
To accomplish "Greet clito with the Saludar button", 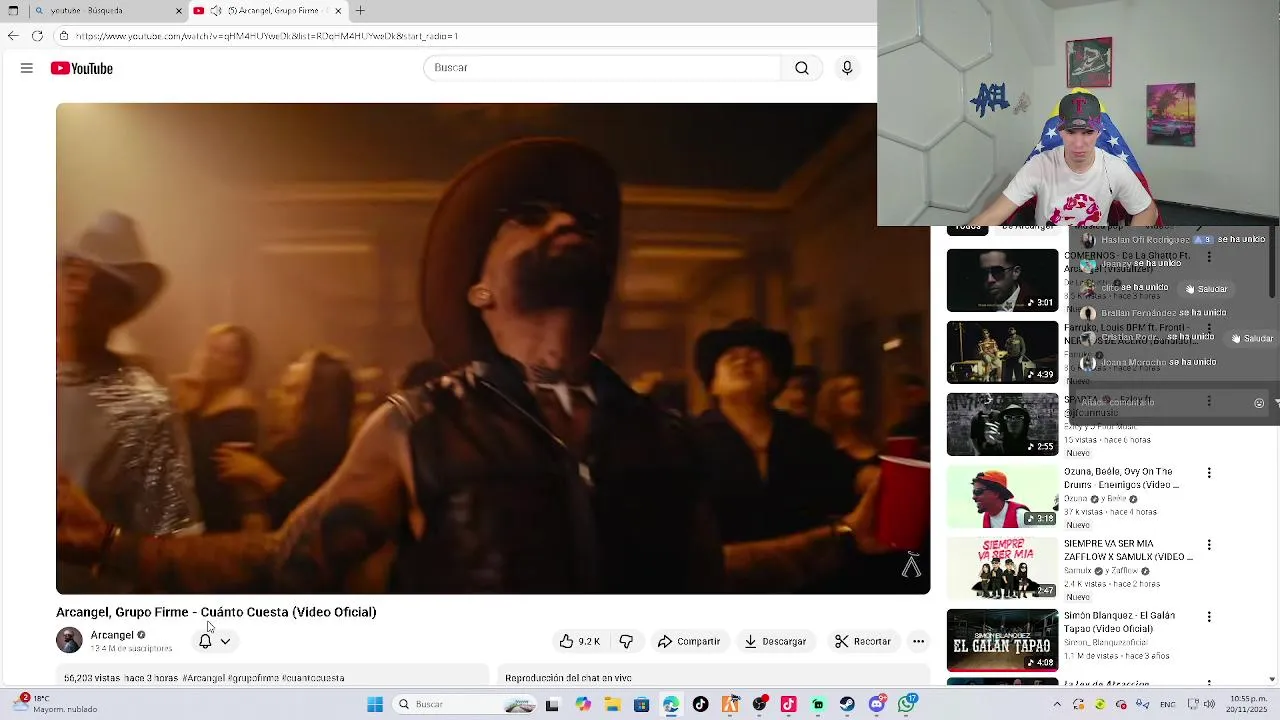I will point(1206,289).
